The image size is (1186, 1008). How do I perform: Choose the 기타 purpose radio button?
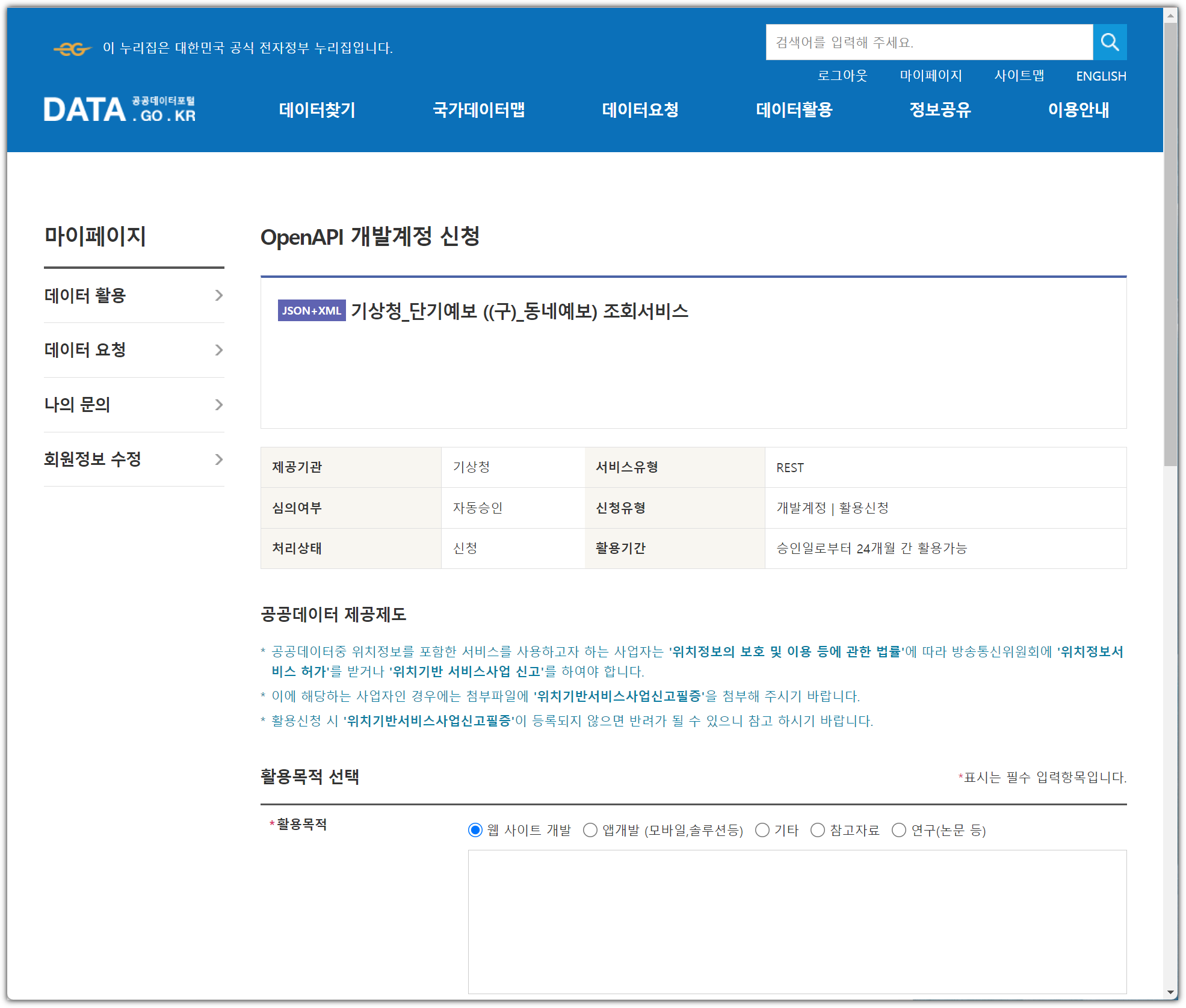coord(762,830)
